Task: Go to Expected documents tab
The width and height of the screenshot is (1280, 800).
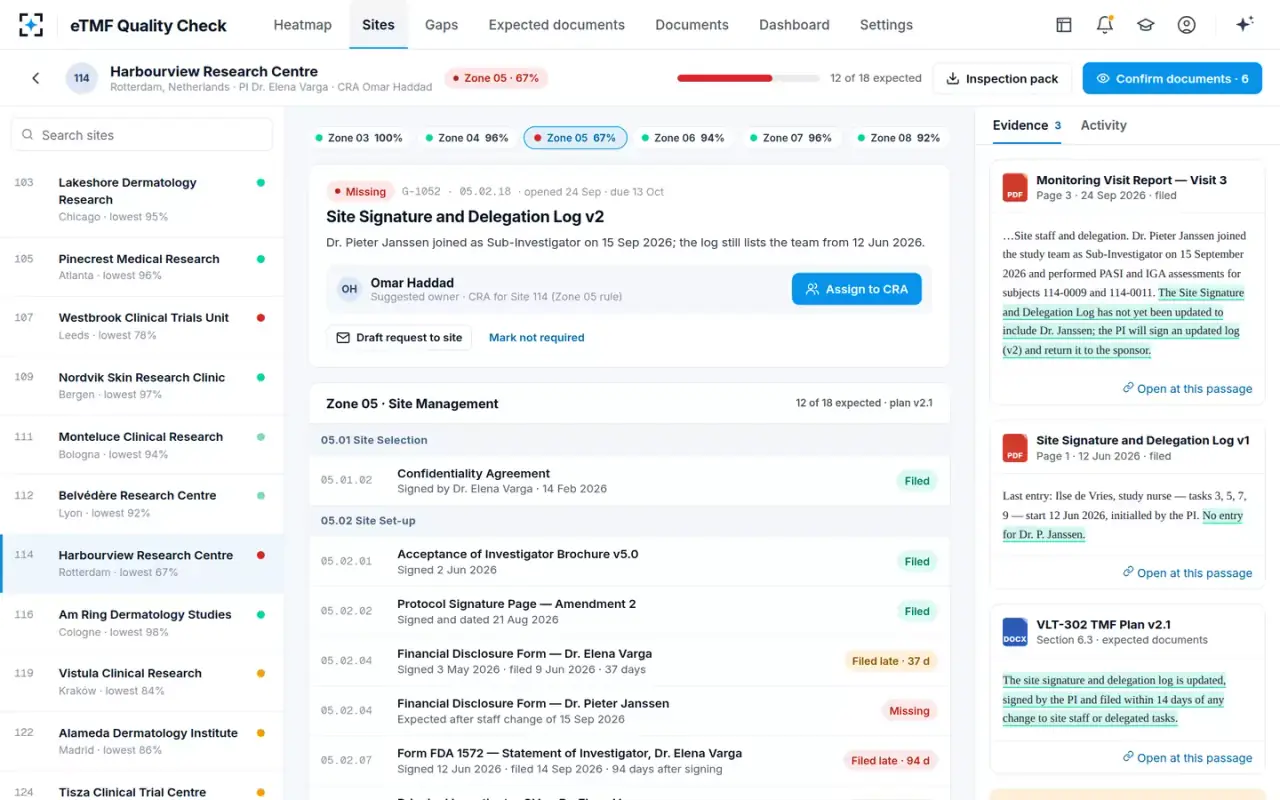Action: point(556,25)
